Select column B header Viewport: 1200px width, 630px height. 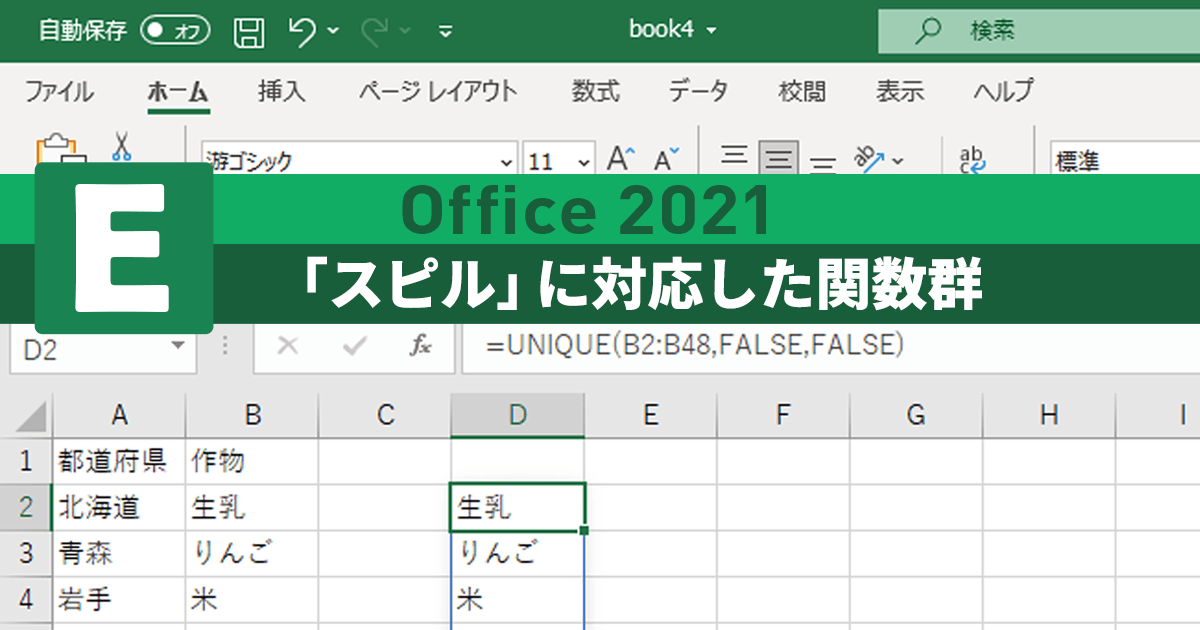pyautogui.click(x=252, y=415)
